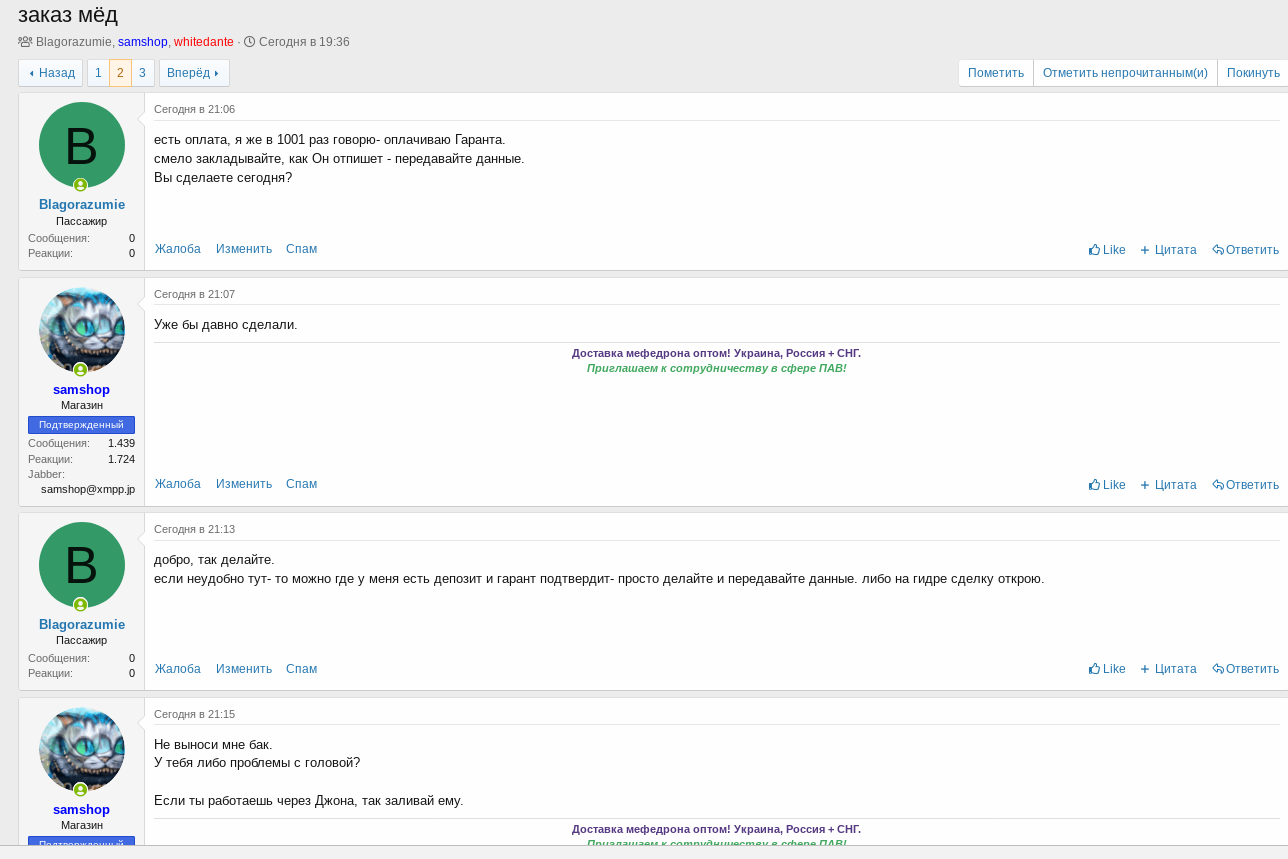Report the 21:06 post via Жалоба

tap(178, 249)
